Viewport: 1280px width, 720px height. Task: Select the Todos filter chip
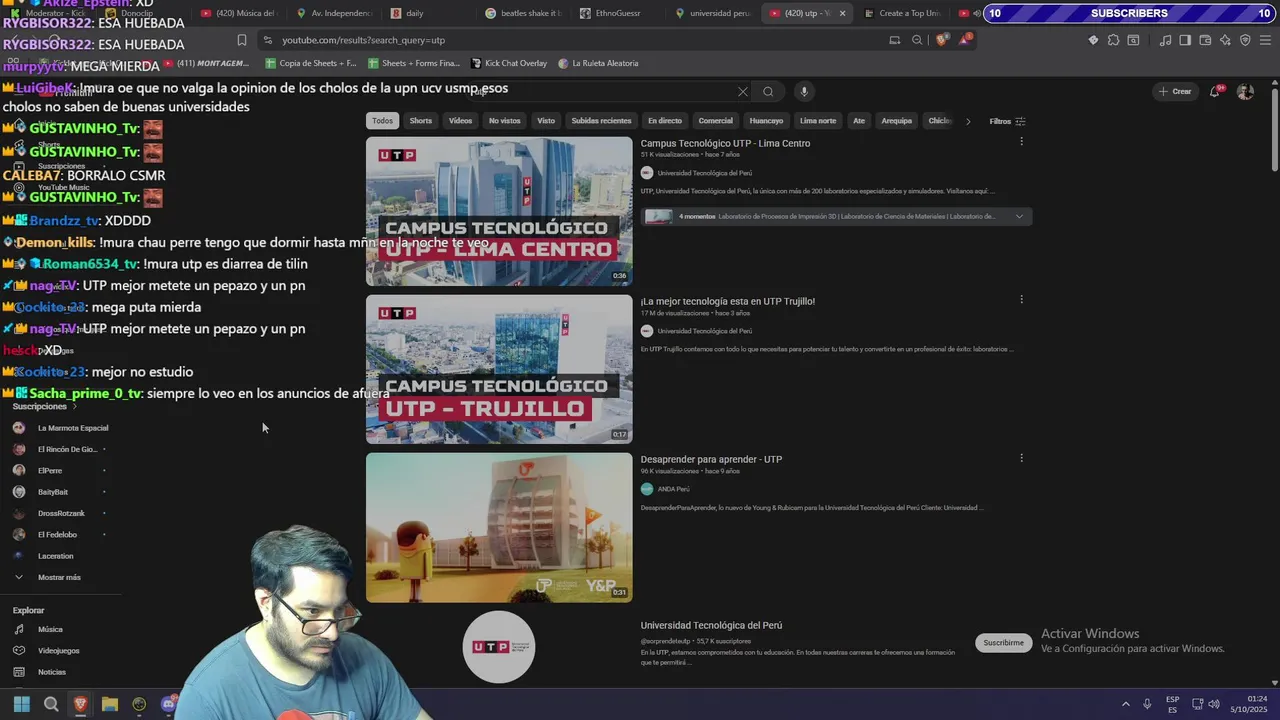coord(383,121)
